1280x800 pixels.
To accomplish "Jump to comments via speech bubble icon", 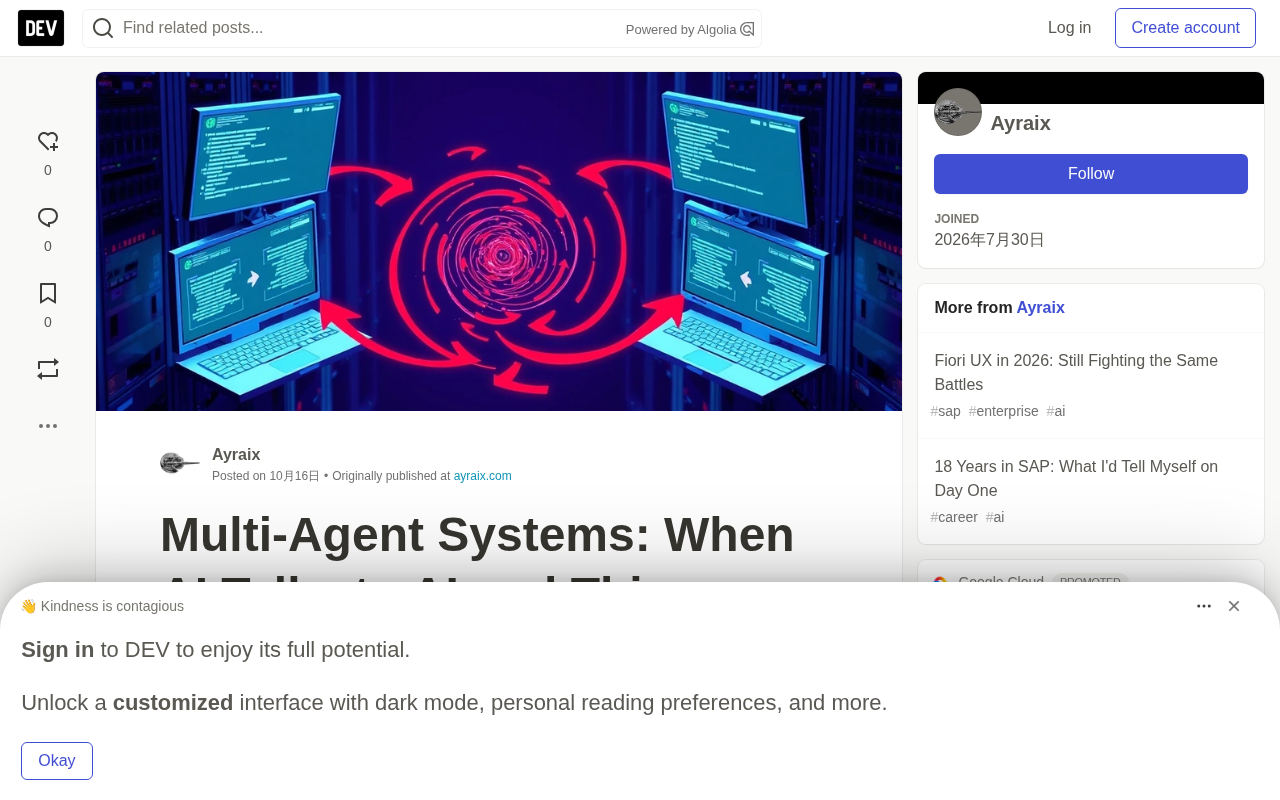I will click(x=48, y=218).
